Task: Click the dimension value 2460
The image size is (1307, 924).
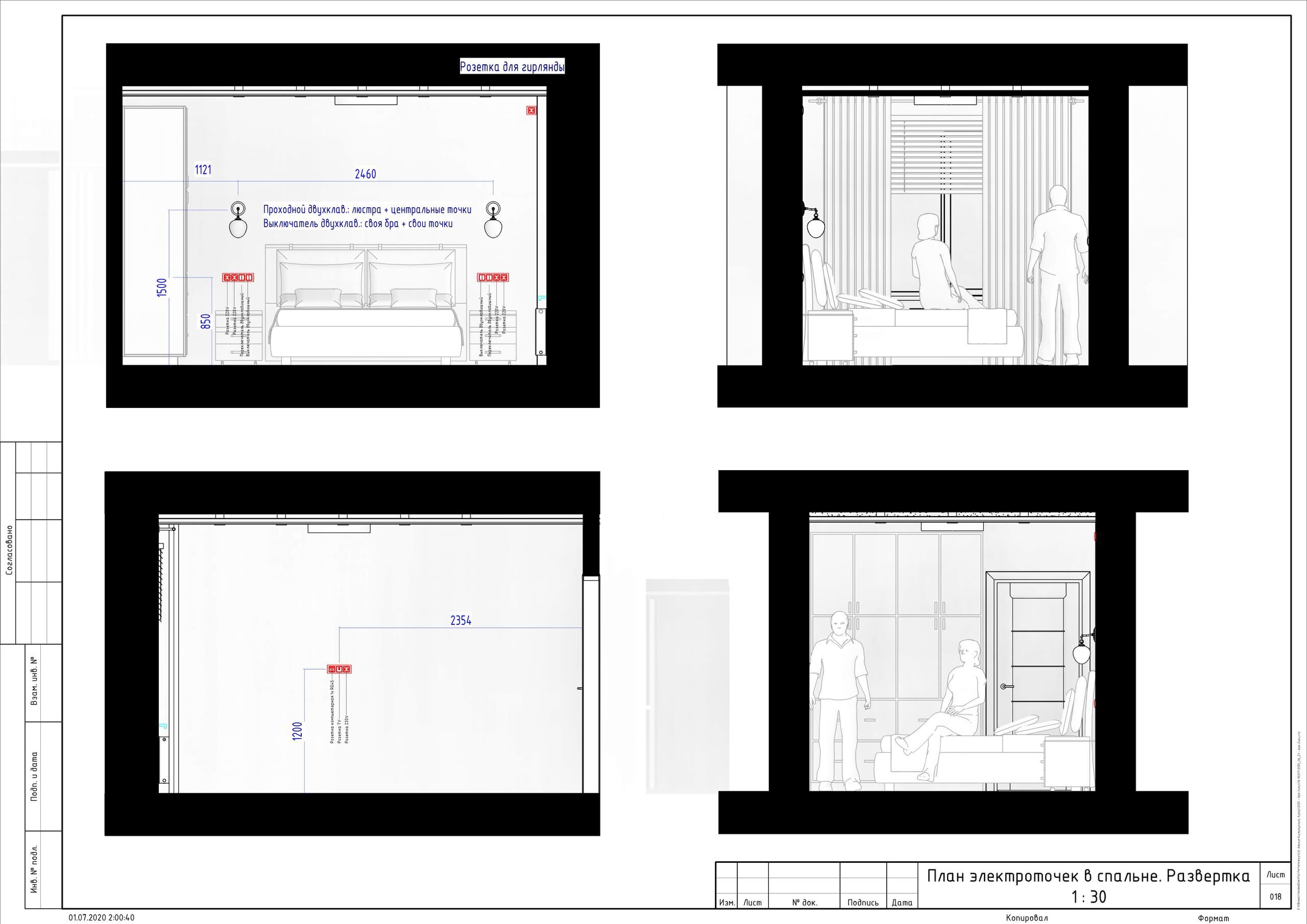Action: point(366,174)
